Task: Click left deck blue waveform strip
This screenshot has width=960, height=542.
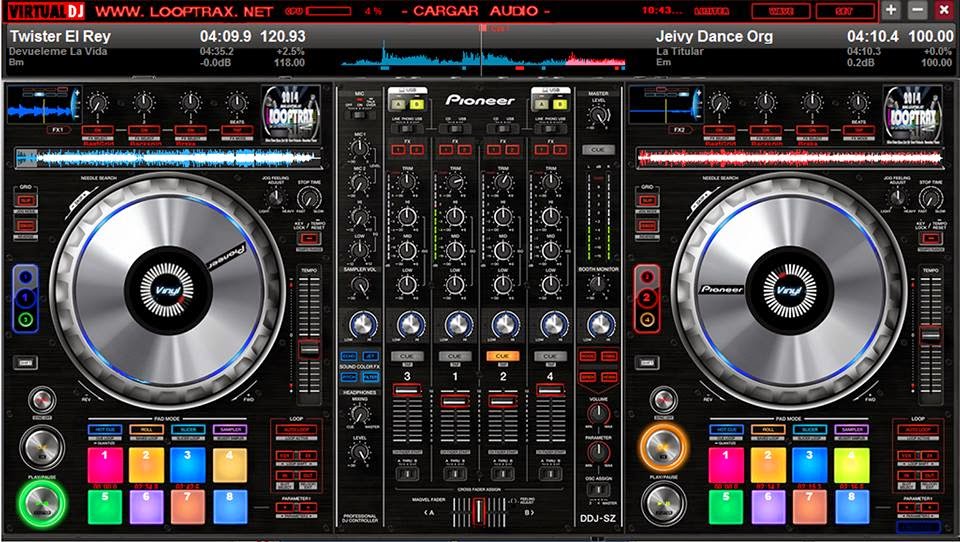Action: click(x=168, y=159)
